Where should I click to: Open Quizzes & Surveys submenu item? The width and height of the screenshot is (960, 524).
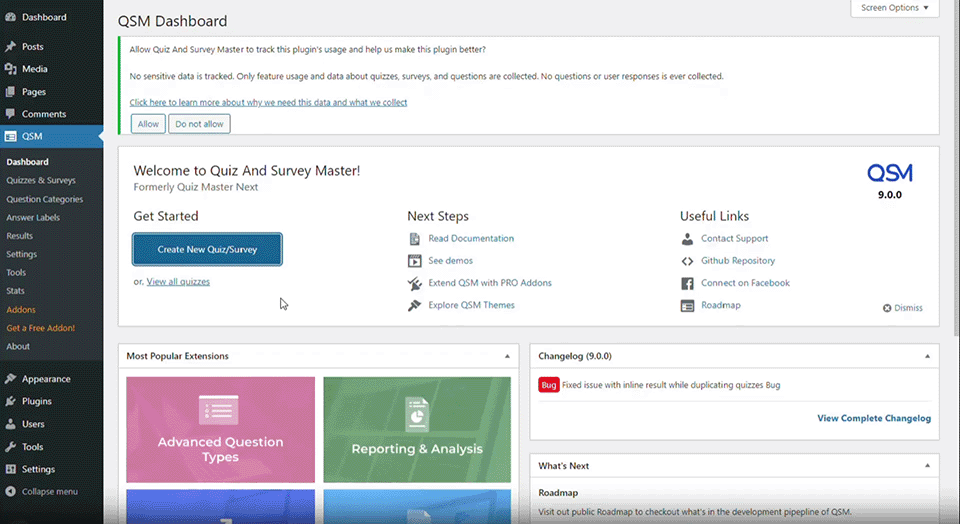[41, 181]
